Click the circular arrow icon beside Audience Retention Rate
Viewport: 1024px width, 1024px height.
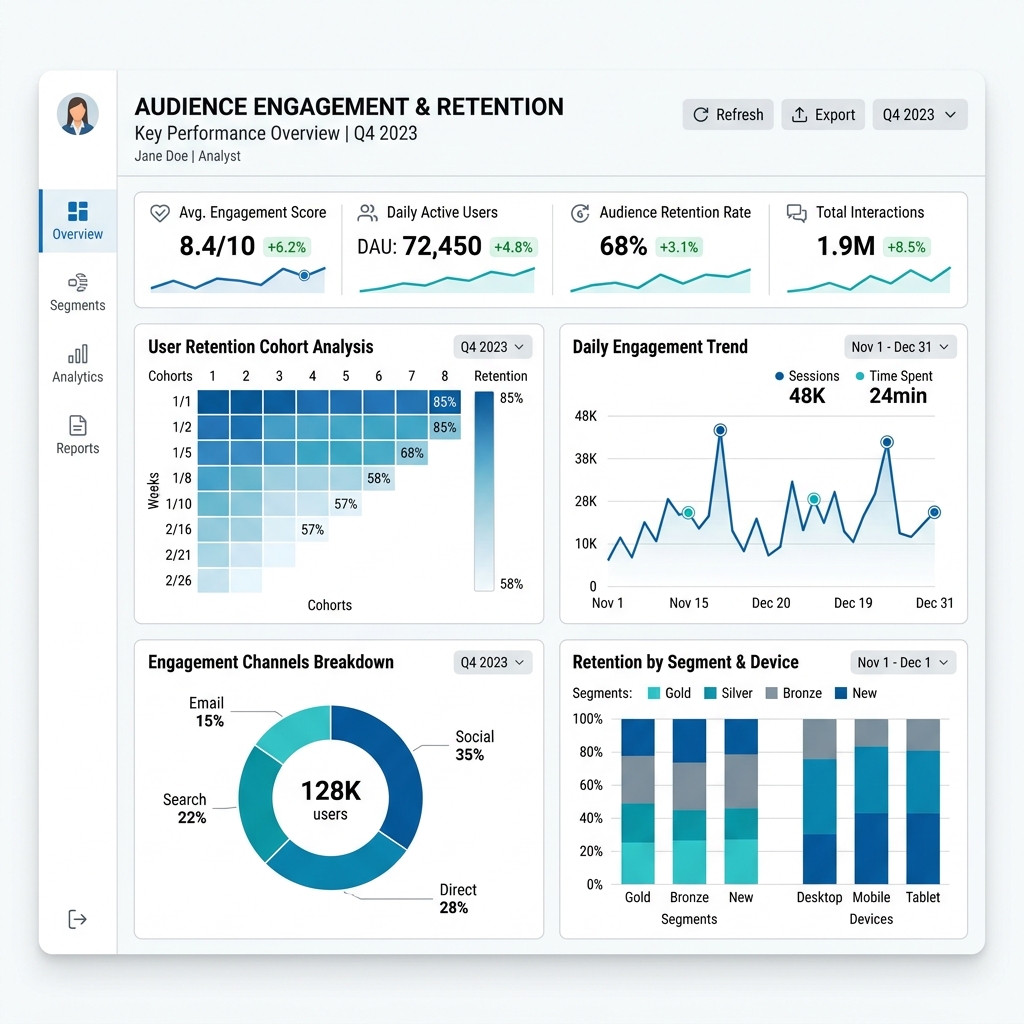coord(580,213)
